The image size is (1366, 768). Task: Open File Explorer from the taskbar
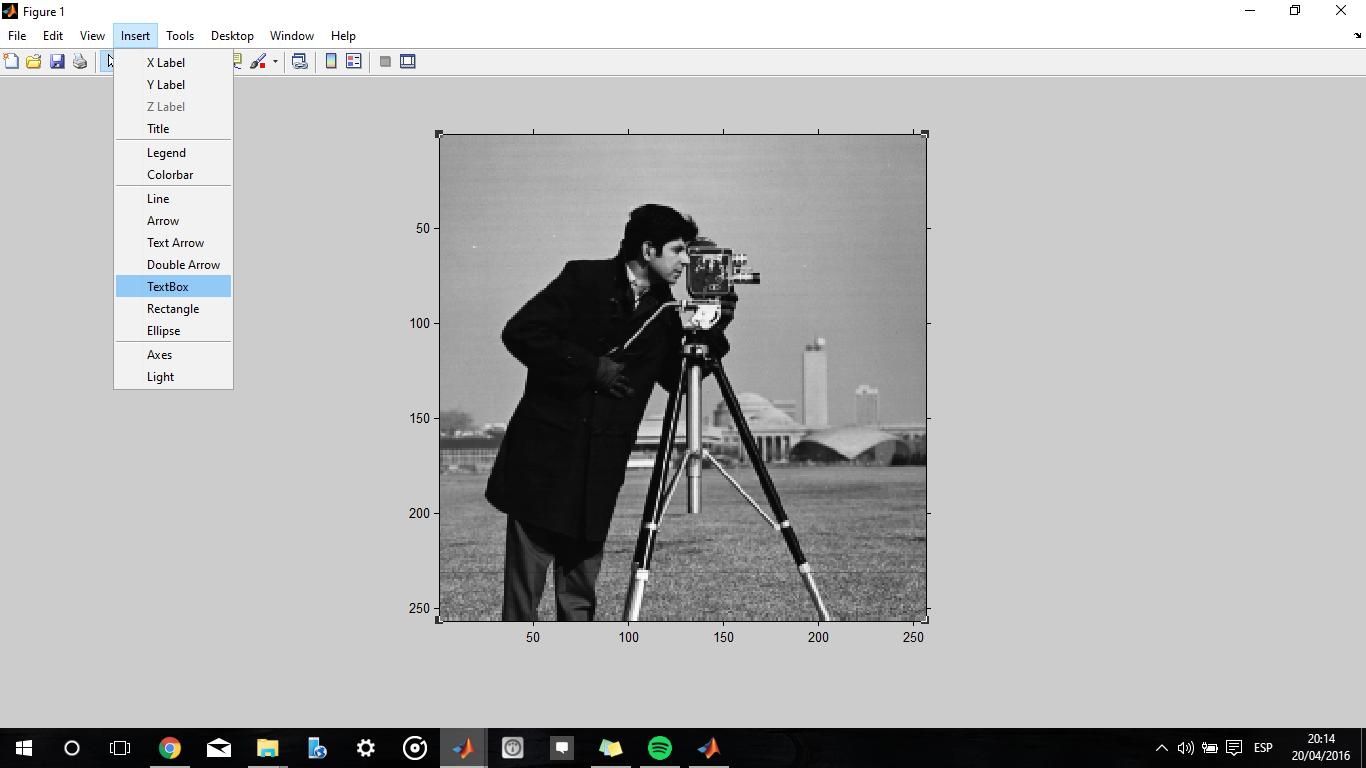pos(268,748)
